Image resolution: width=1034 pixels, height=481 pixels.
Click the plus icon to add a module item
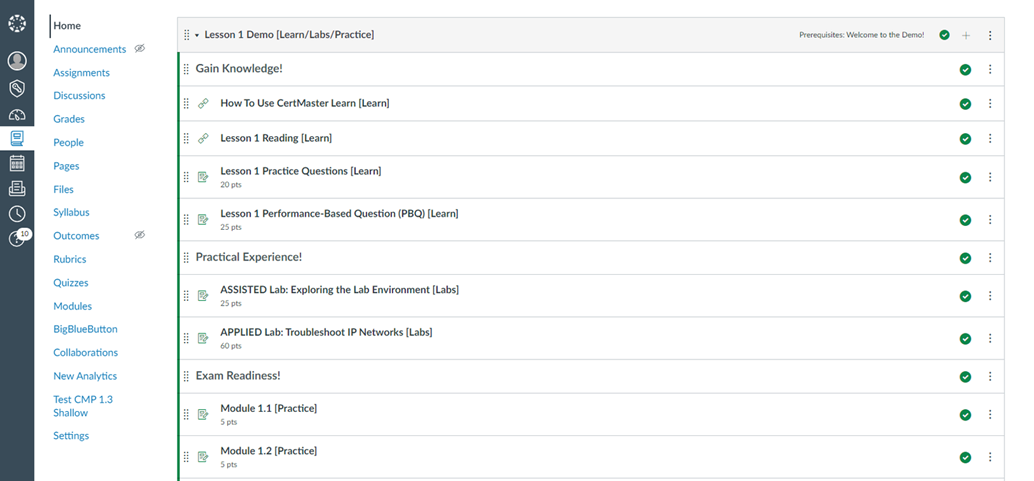click(966, 35)
